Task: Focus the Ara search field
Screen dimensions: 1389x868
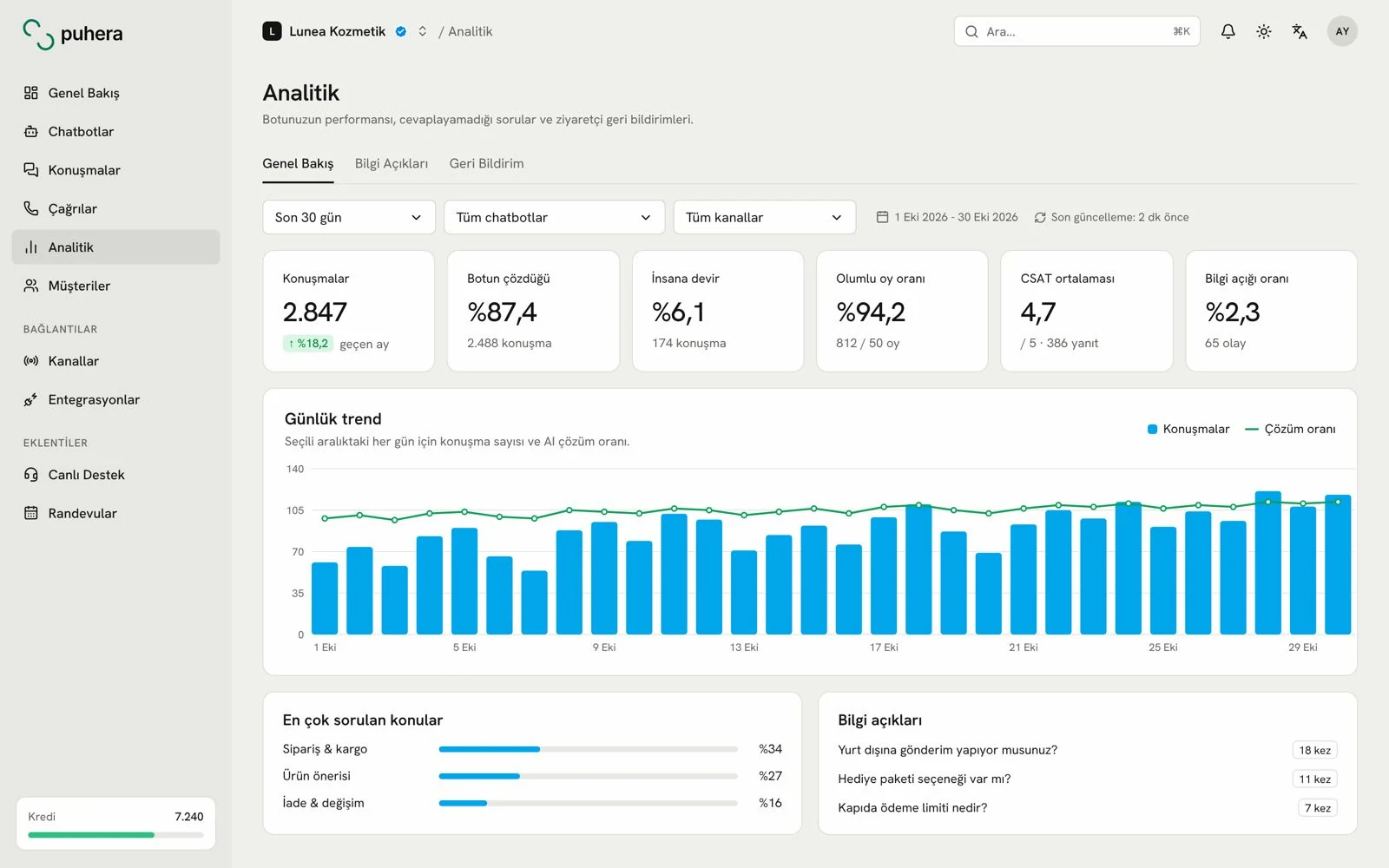Action: (1076, 31)
